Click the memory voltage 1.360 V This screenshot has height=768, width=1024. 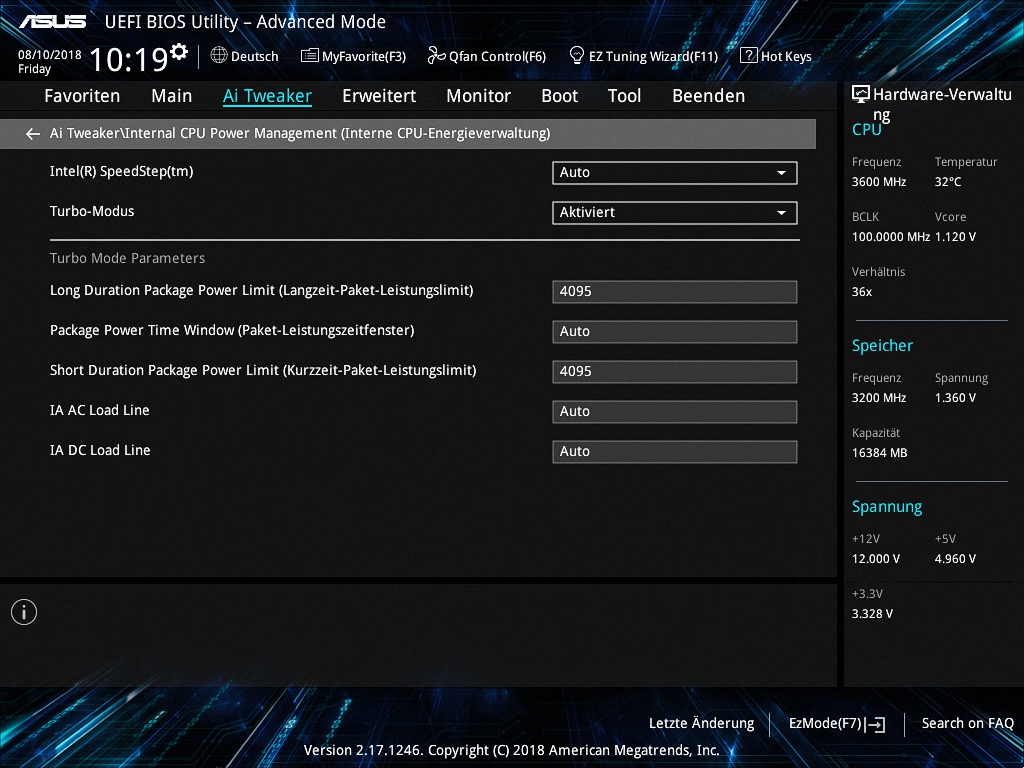[x=955, y=398]
